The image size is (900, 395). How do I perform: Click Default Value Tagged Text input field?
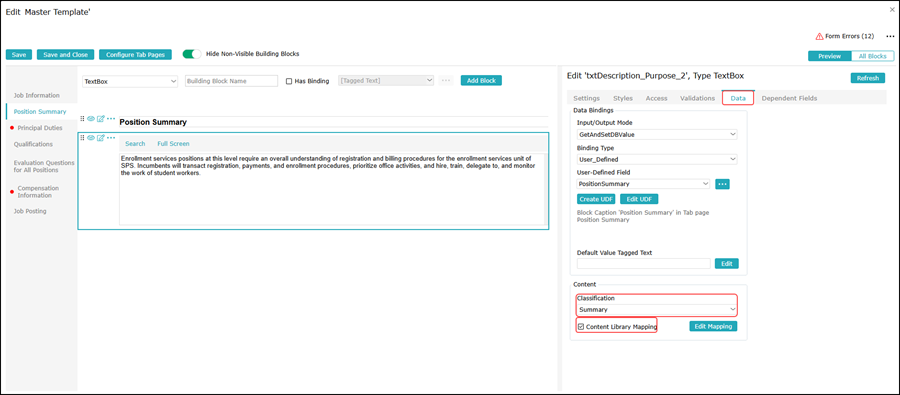point(643,264)
